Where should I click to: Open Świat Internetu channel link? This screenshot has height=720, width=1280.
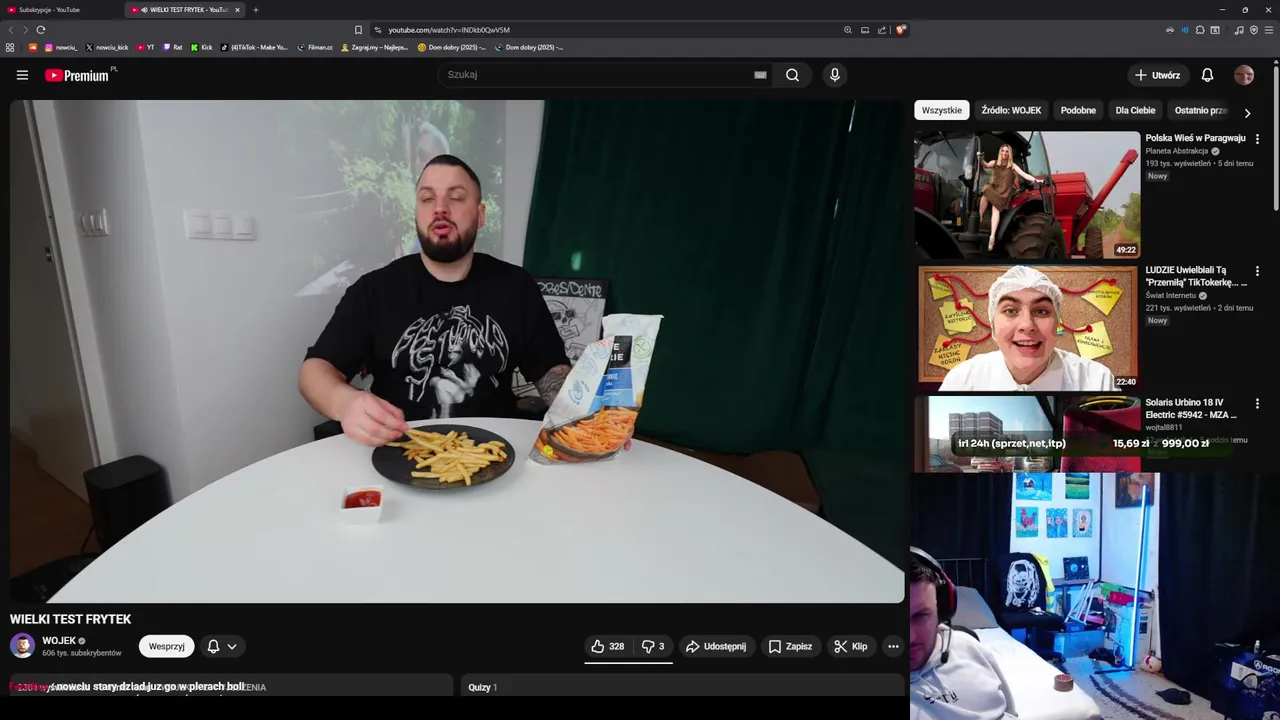pos(1171,296)
